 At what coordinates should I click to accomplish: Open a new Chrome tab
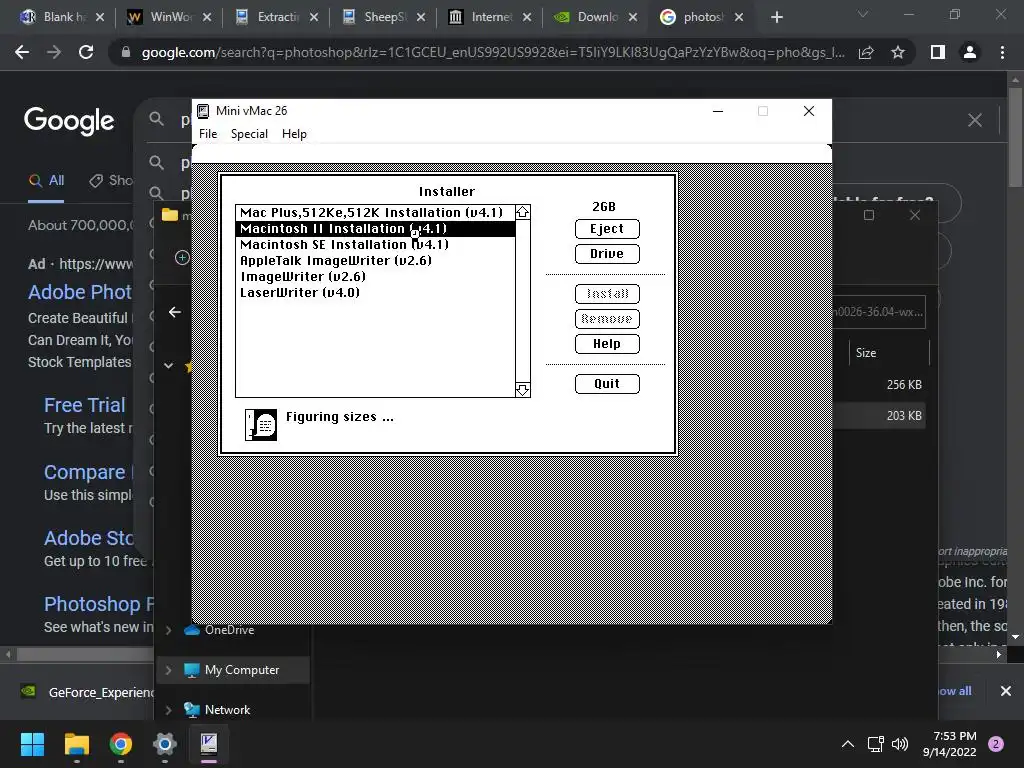coord(776,17)
